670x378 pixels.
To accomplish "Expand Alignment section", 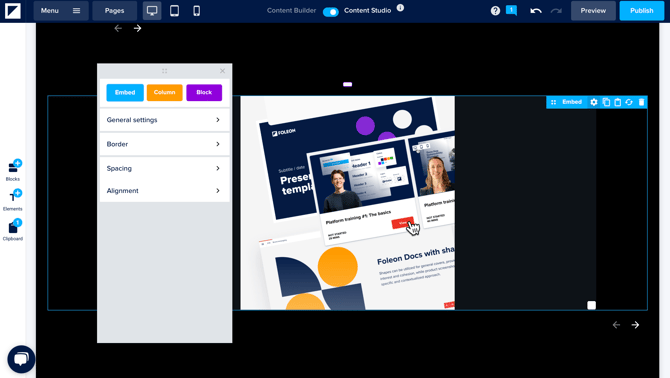I will coord(165,190).
